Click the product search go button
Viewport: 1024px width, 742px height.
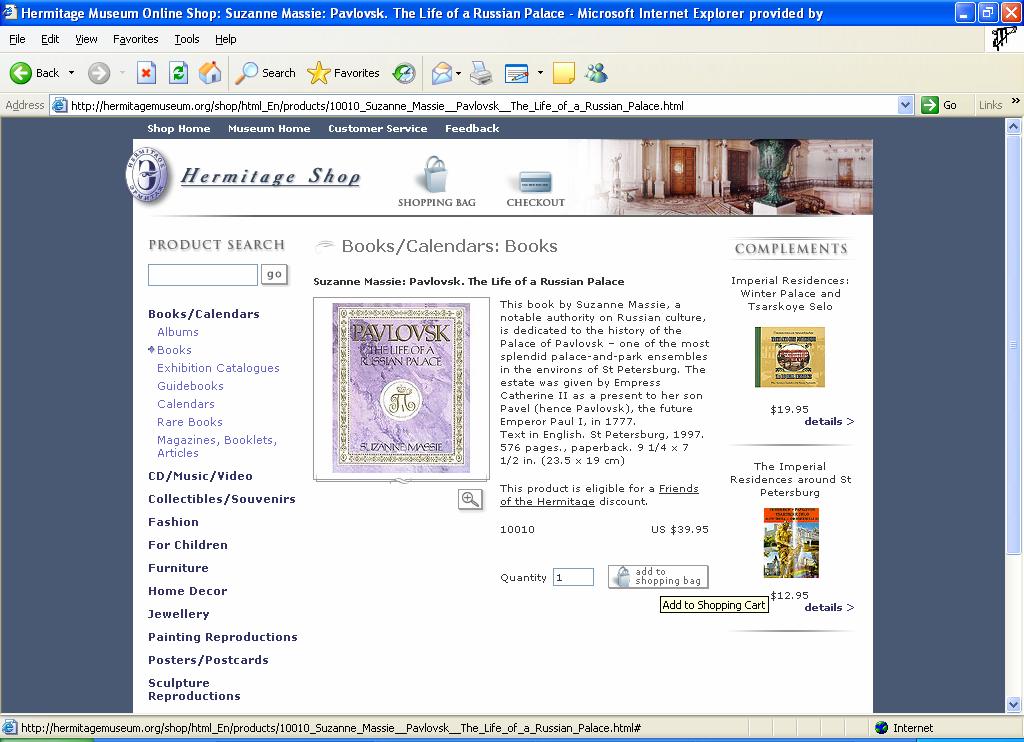tap(274, 274)
